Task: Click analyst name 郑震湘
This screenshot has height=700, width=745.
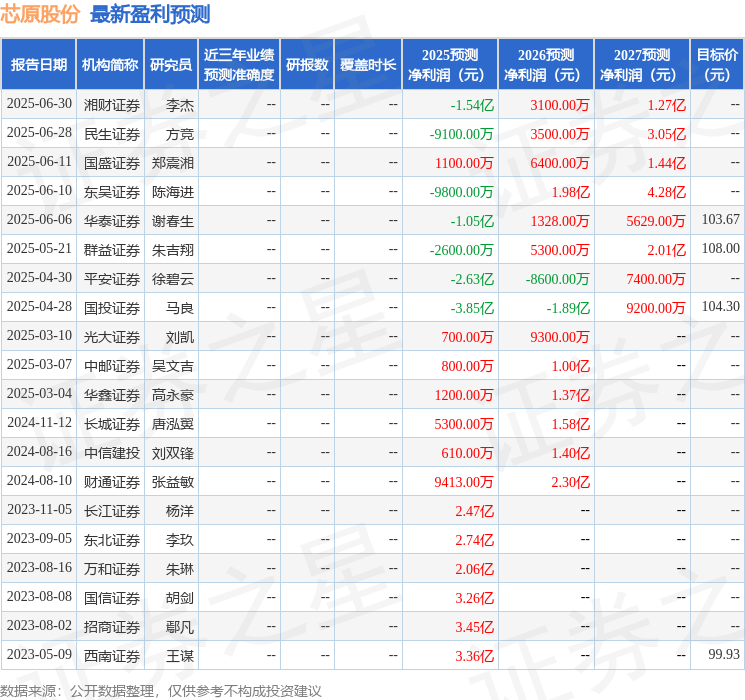Action: tap(173, 162)
